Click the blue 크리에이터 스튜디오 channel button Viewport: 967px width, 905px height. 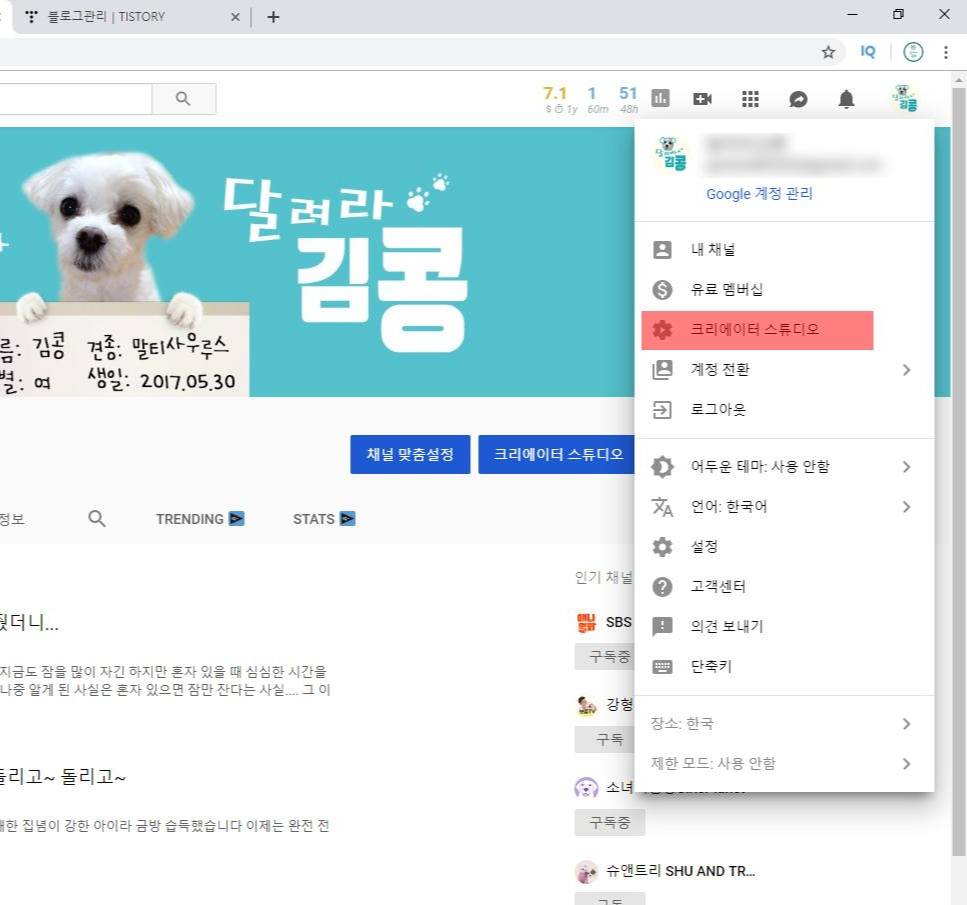pos(557,455)
